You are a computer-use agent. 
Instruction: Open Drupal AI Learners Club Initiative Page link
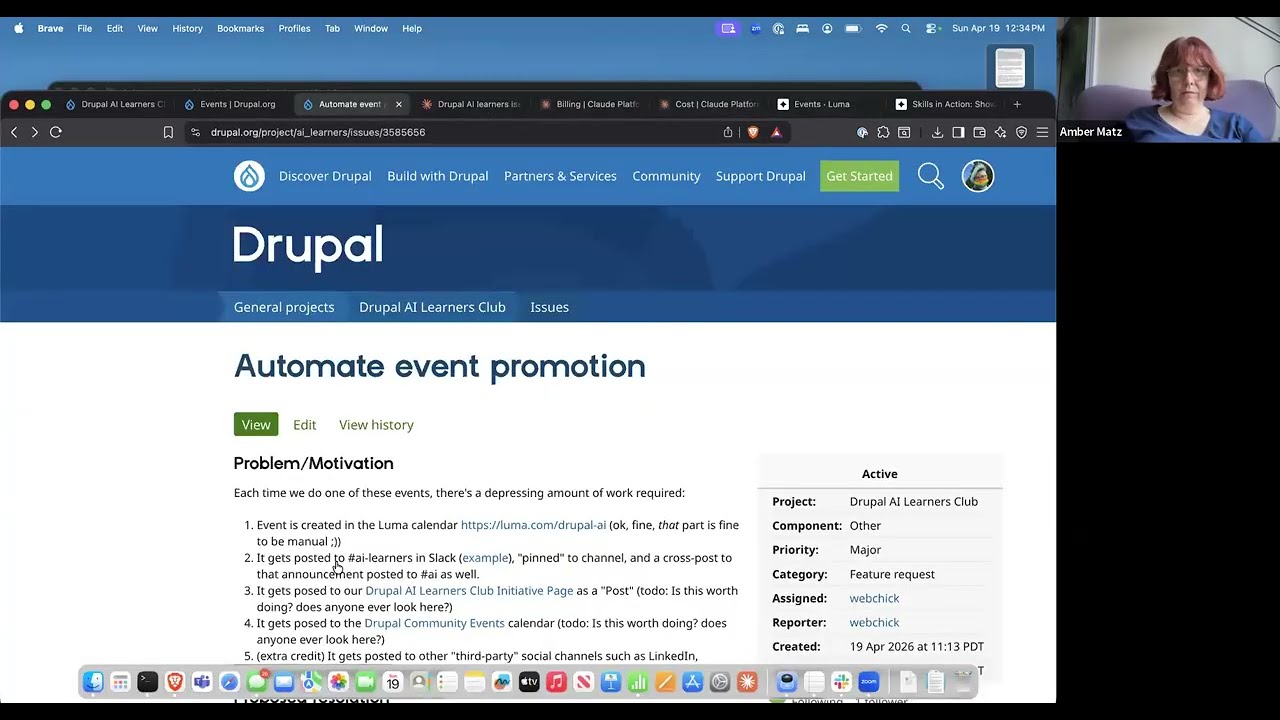pos(469,591)
